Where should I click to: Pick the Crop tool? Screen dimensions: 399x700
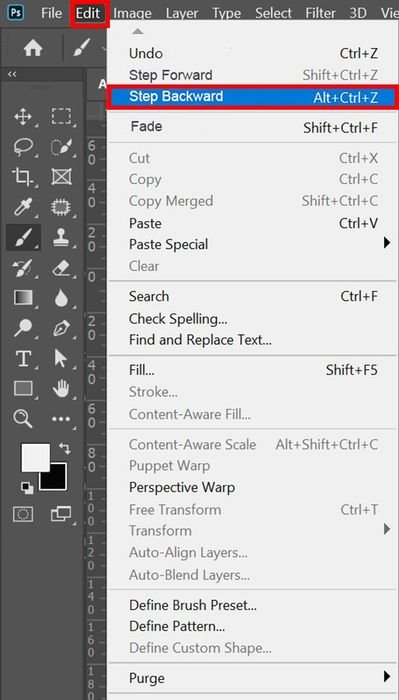[22, 177]
